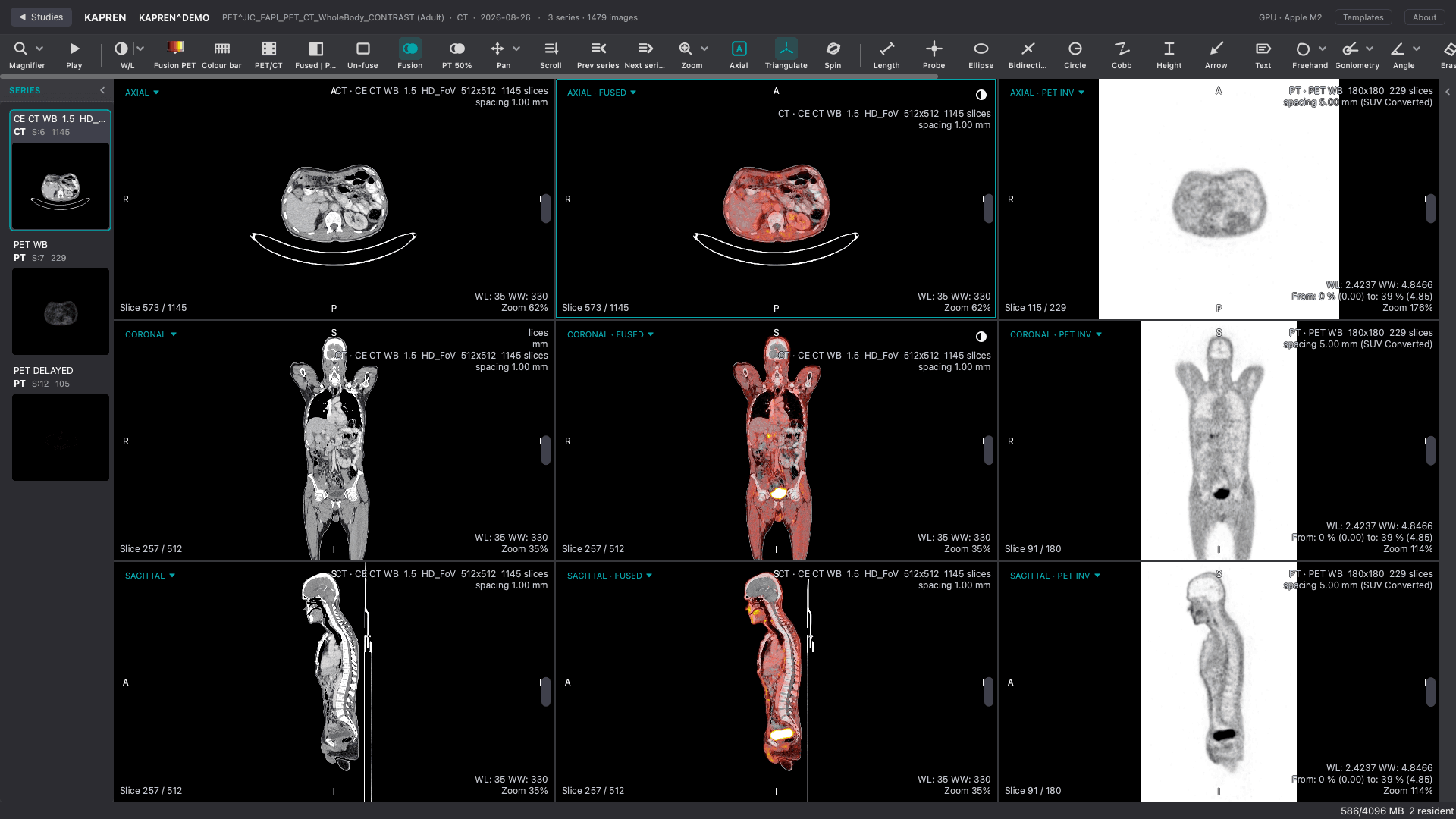Select the Probe tool
Image resolution: width=1456 pixels, height=819 pixels.
click(934, 55)
